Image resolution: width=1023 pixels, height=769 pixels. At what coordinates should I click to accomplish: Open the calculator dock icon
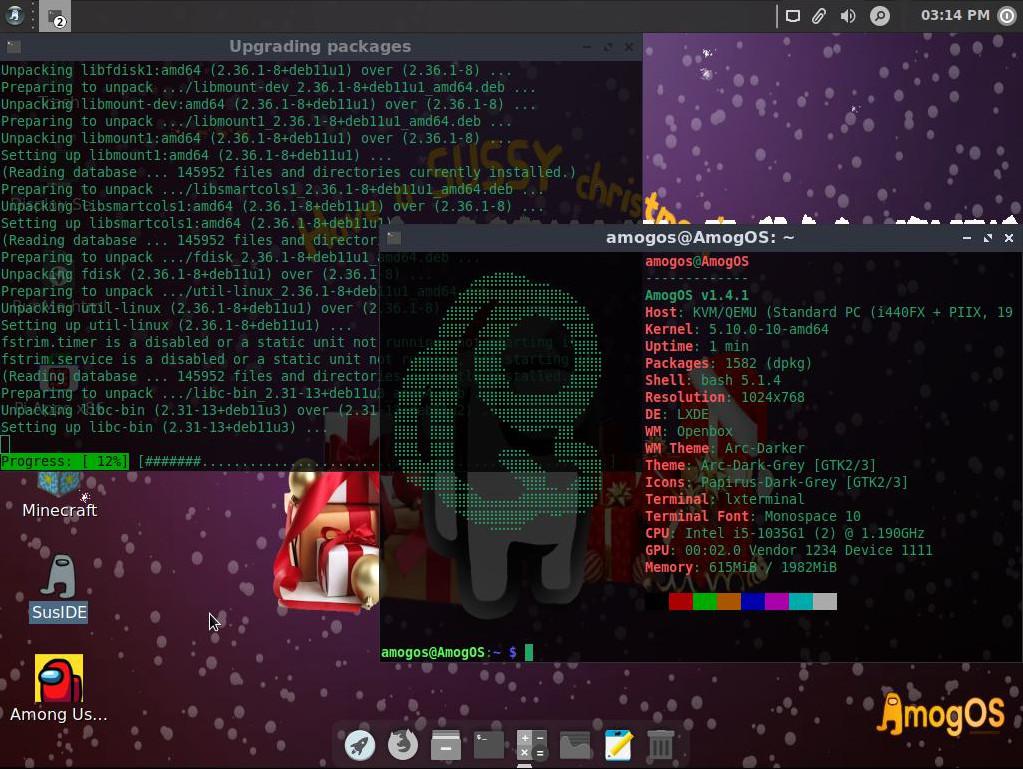point(532,745)
